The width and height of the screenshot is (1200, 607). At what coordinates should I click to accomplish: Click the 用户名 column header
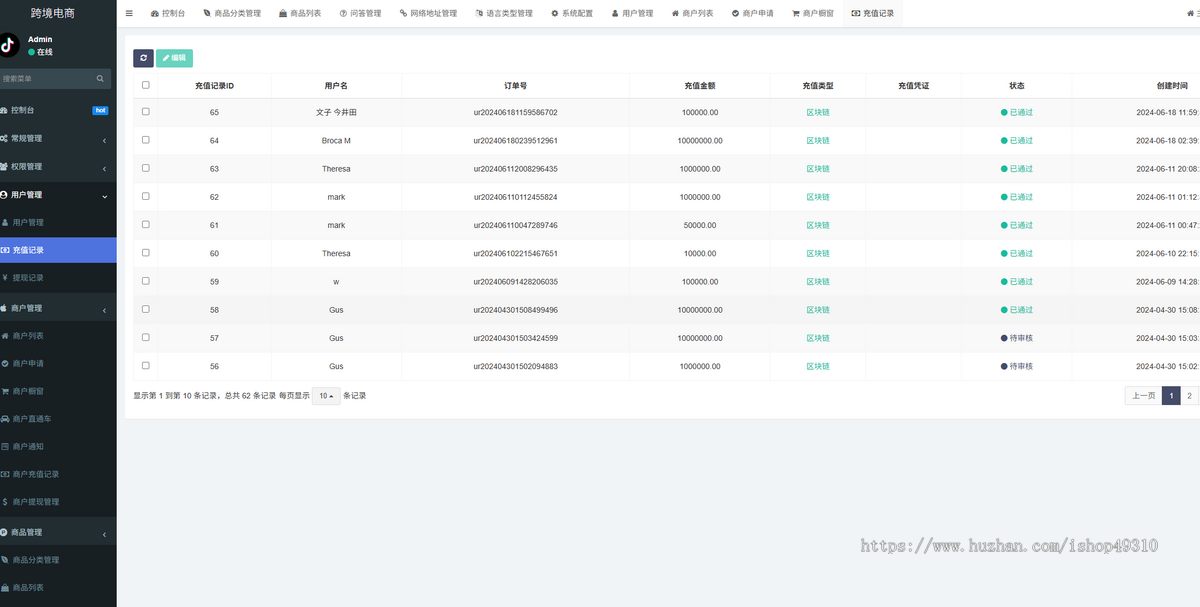[336, 86]
